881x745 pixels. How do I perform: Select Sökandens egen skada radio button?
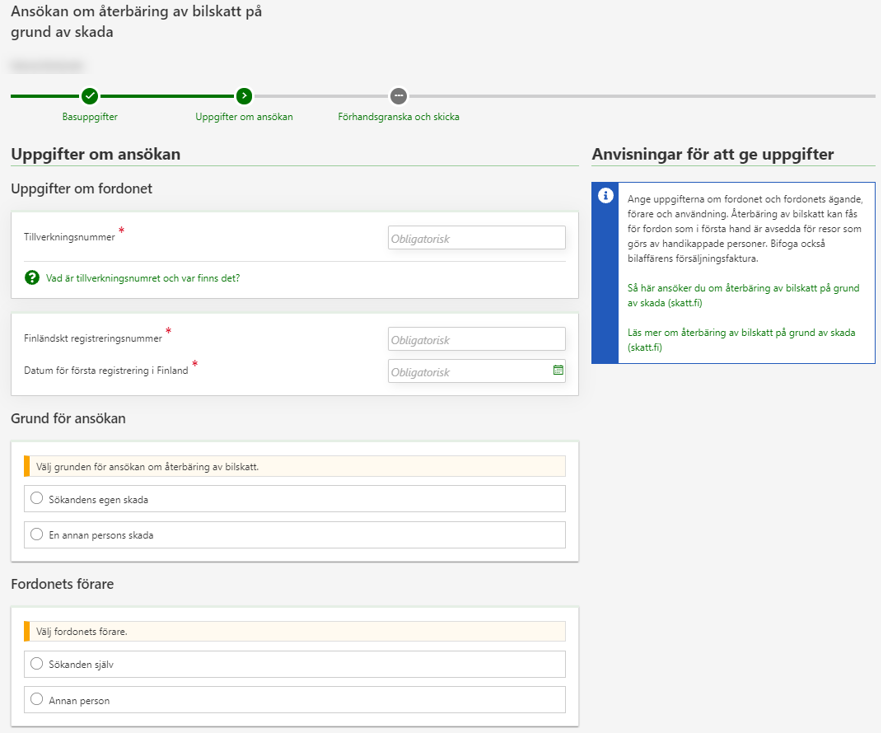[37, 498]
